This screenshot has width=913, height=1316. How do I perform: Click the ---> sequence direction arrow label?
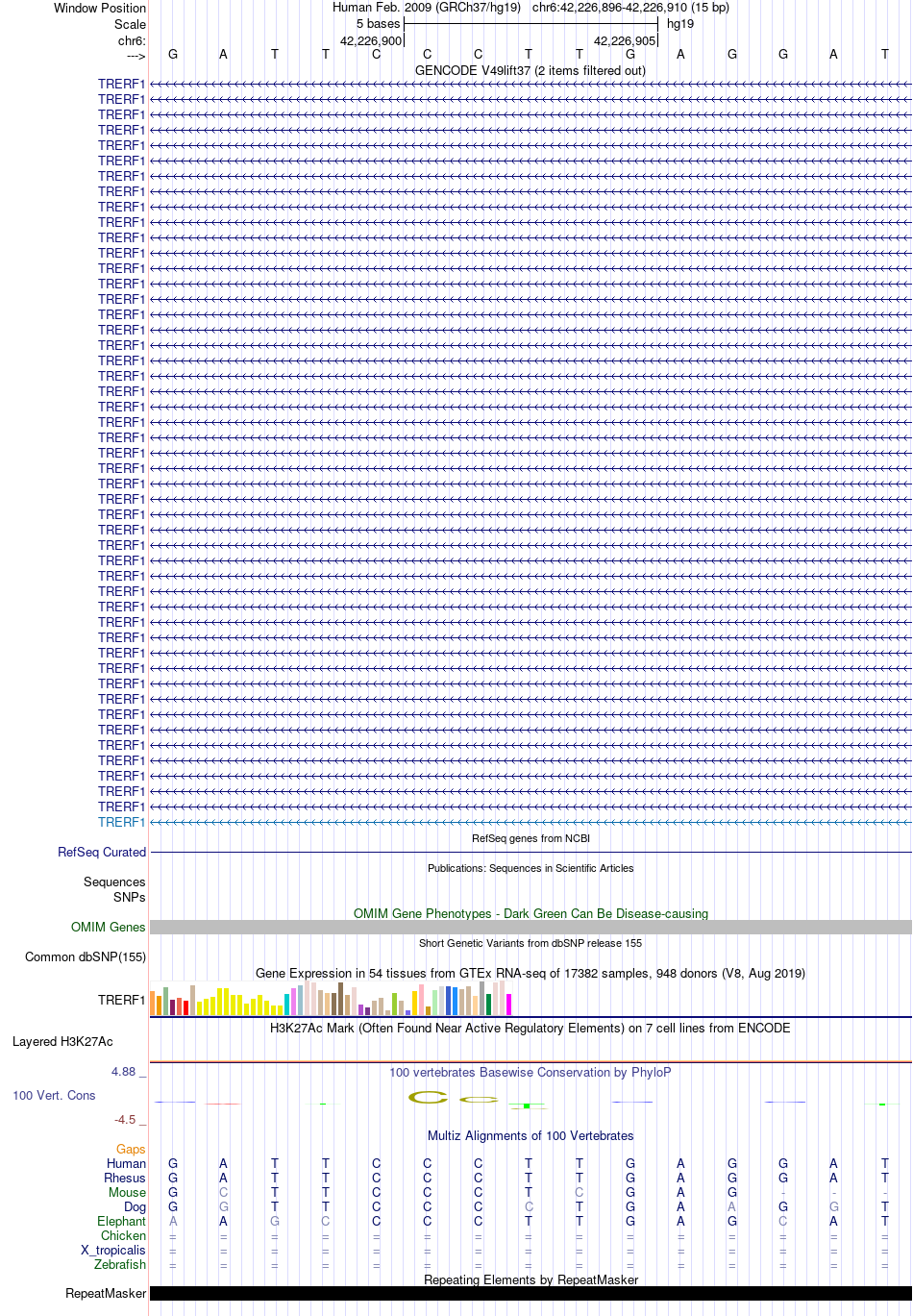coord(136,57)
